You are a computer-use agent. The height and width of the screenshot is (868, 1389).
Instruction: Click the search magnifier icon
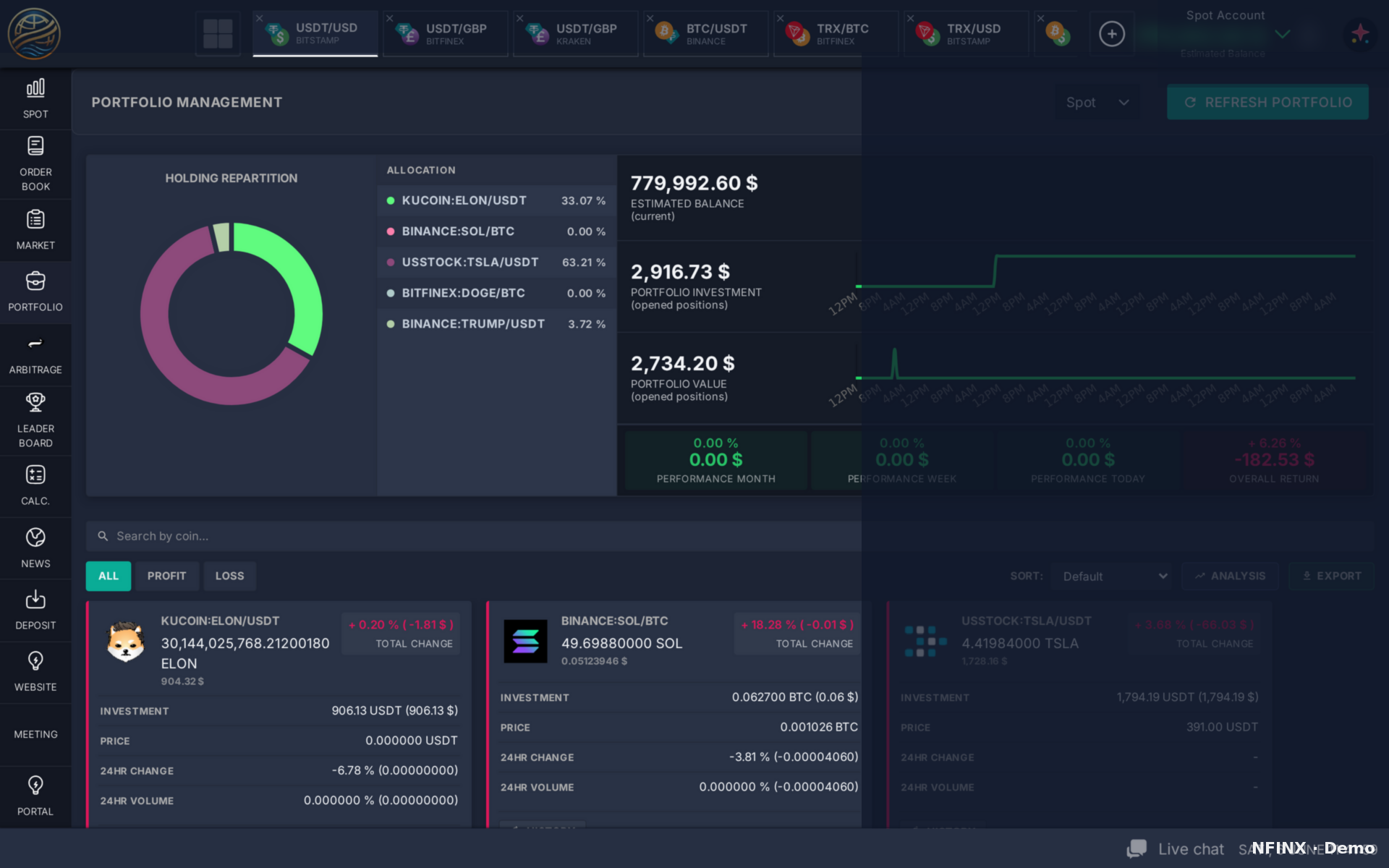pos(103,536)
